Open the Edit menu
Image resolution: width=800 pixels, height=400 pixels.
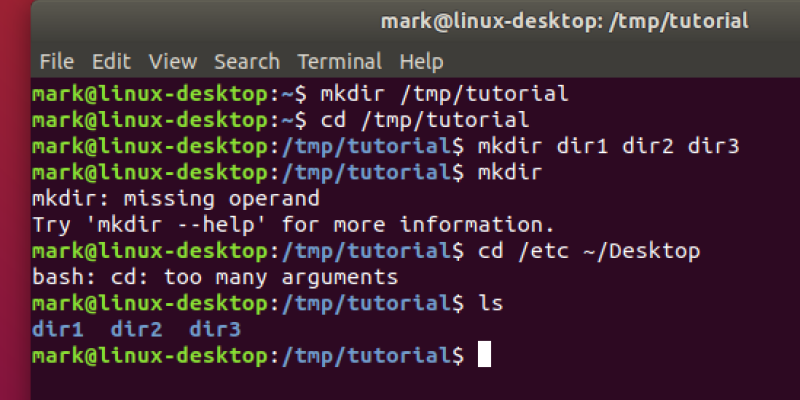[x=111, y=61]
